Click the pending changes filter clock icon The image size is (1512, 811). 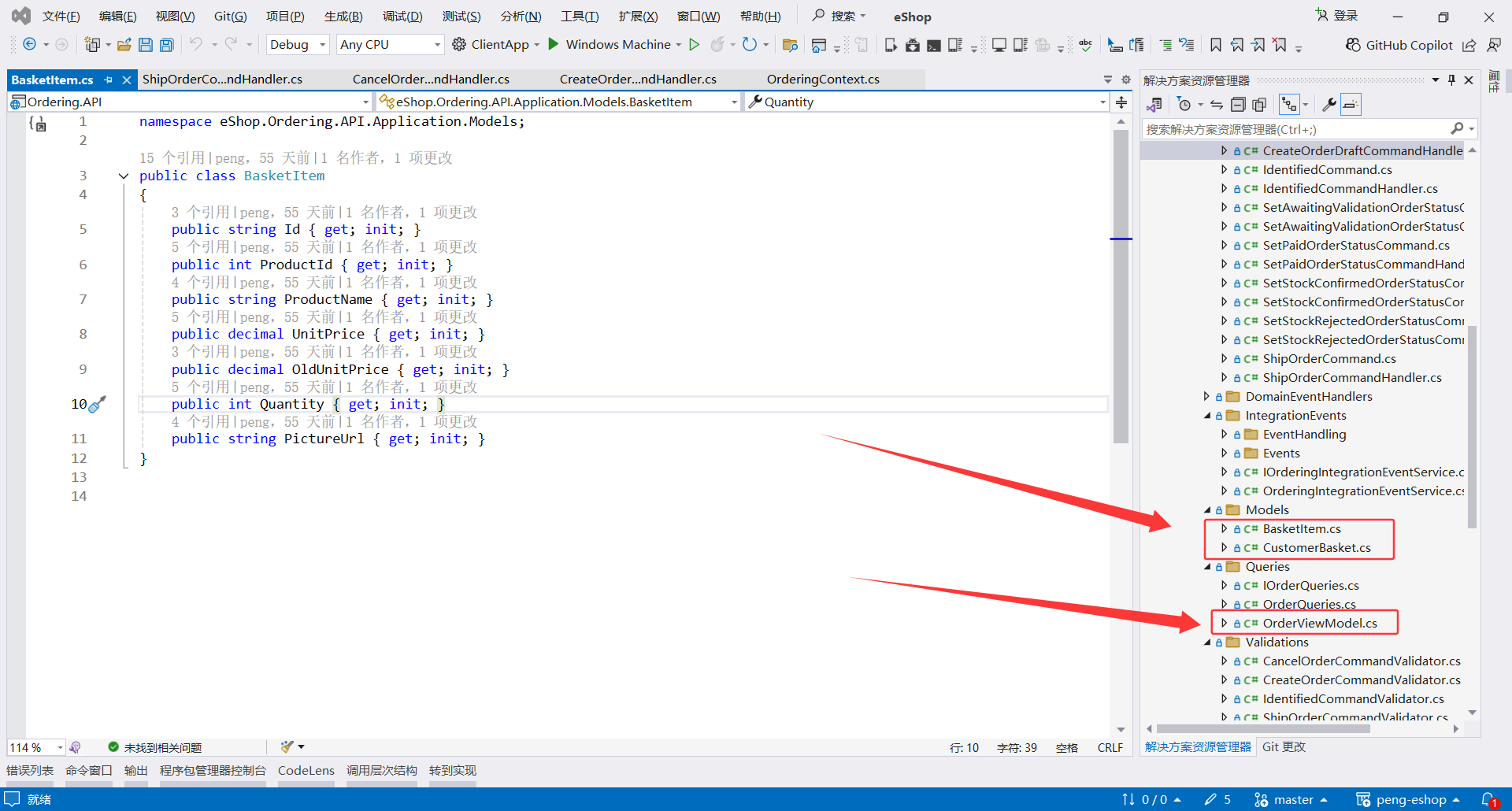(1184, 105)
